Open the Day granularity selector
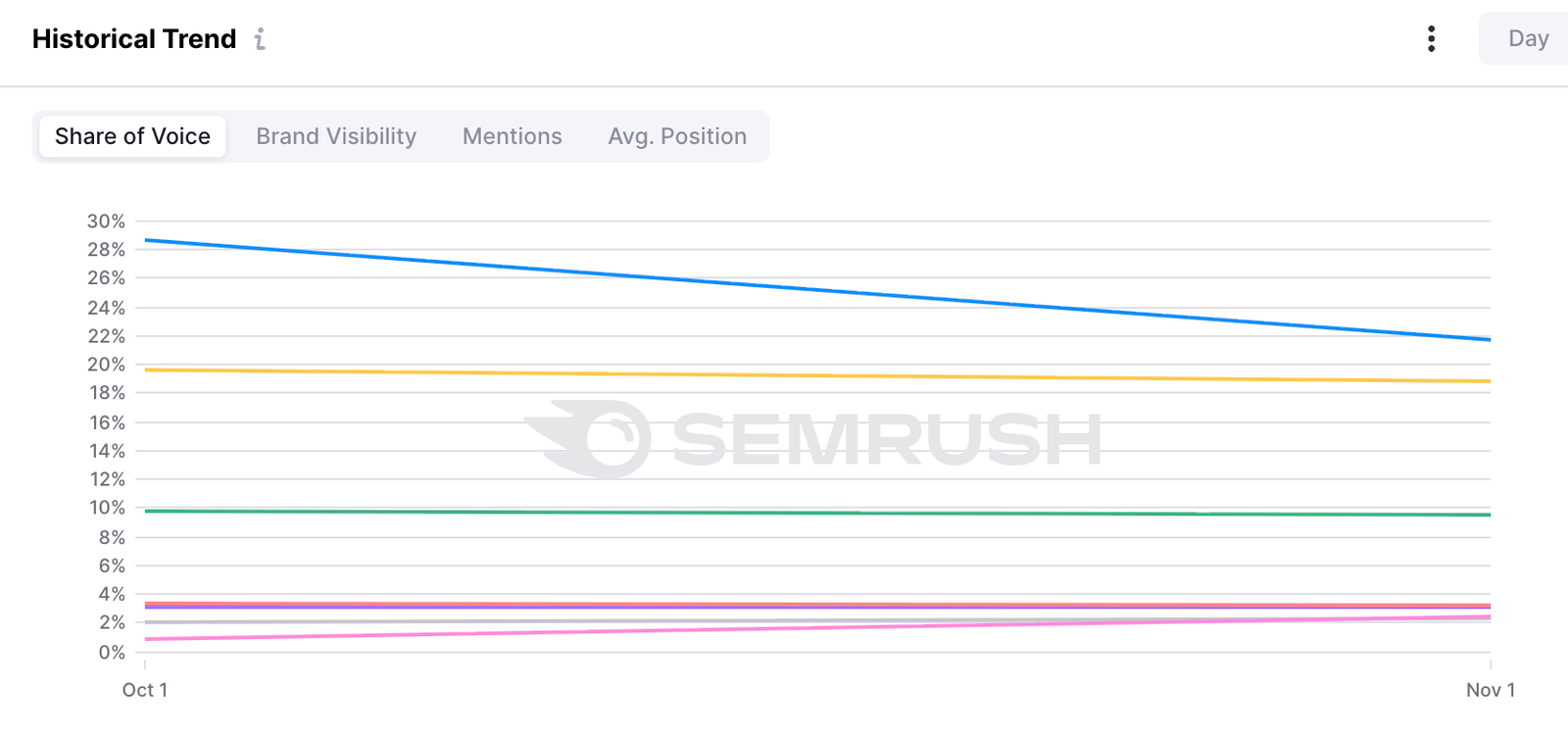 [x=1527, y=39]
